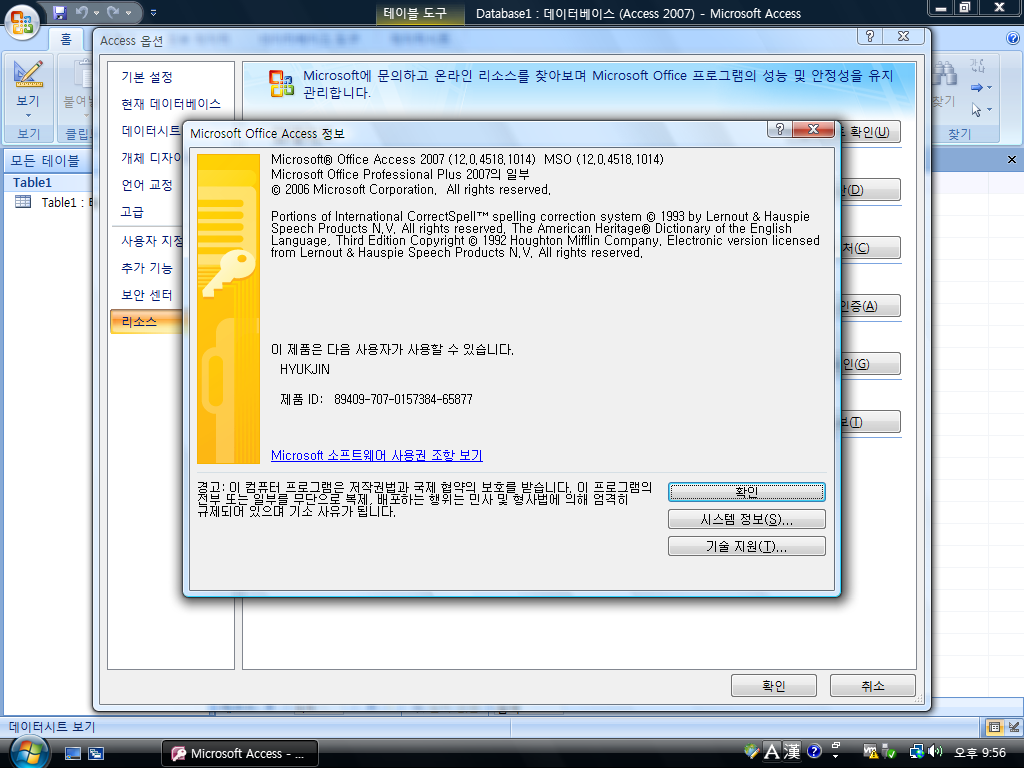Click 모든 테이블 navigation pane header
The width and height of the screenshot is (1024, 768).
49,160
